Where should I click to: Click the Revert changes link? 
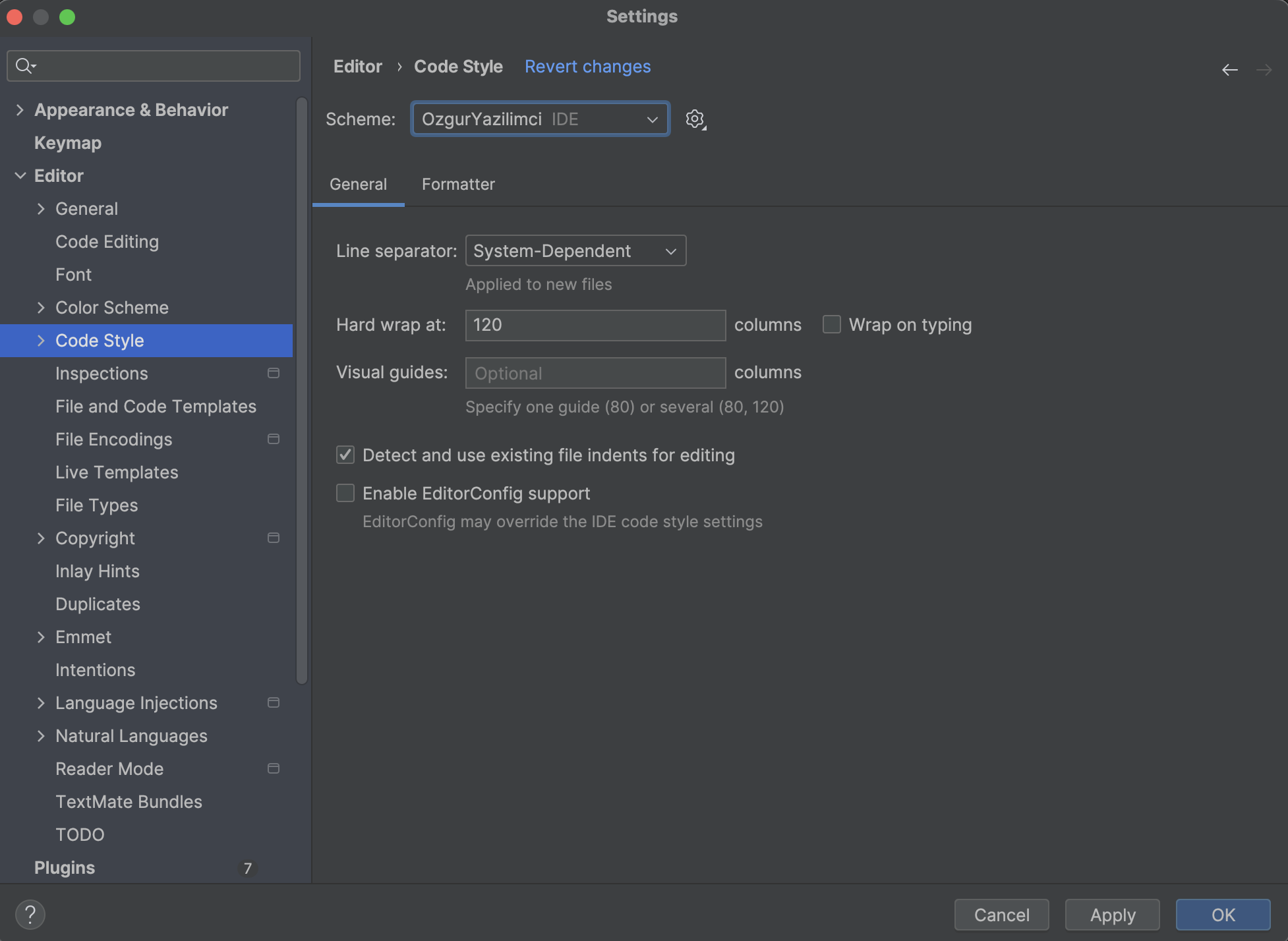587,67
